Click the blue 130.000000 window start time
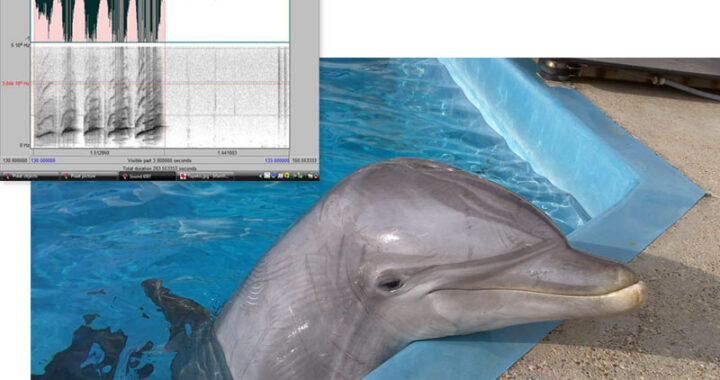The height and width of the screenshot is (380, 720). tap(43, 161)
